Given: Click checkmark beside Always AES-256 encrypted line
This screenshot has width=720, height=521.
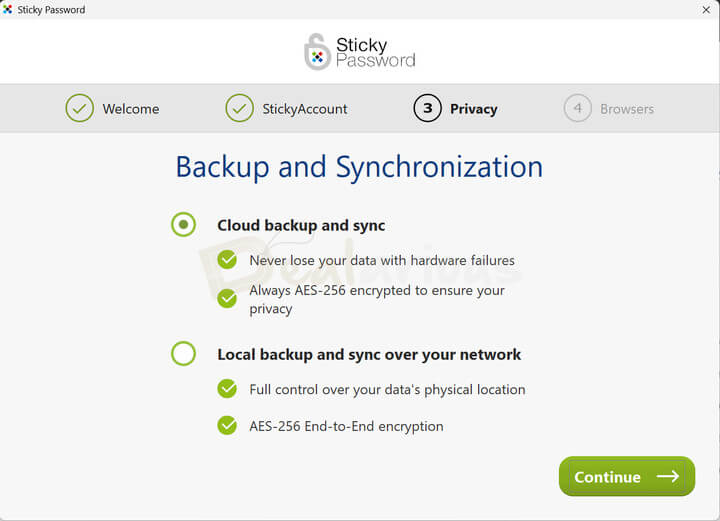Looking at the screenshot, I should point(227,298).
